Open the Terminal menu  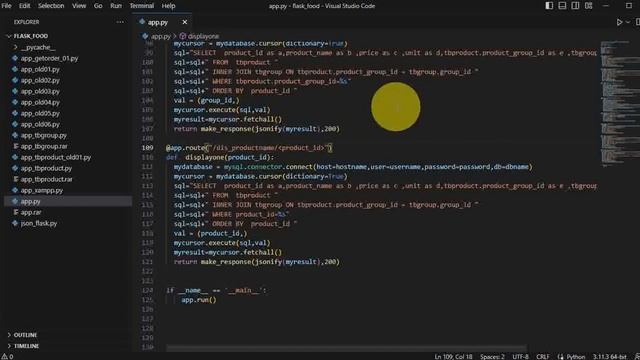[x=142, y=6]
